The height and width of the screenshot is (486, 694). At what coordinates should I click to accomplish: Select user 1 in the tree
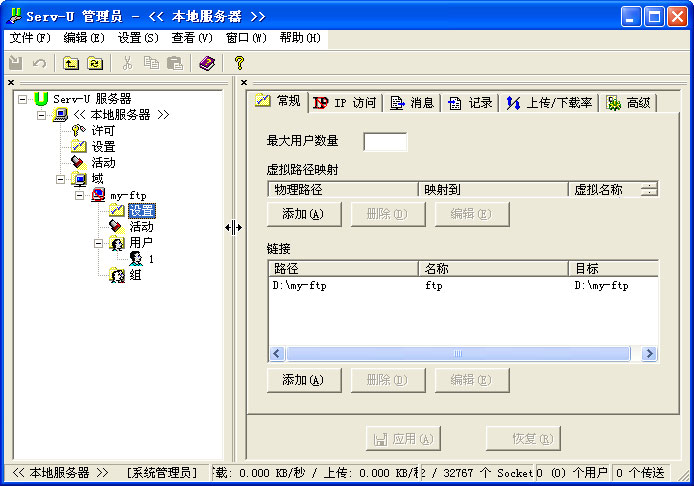point(151,259)
